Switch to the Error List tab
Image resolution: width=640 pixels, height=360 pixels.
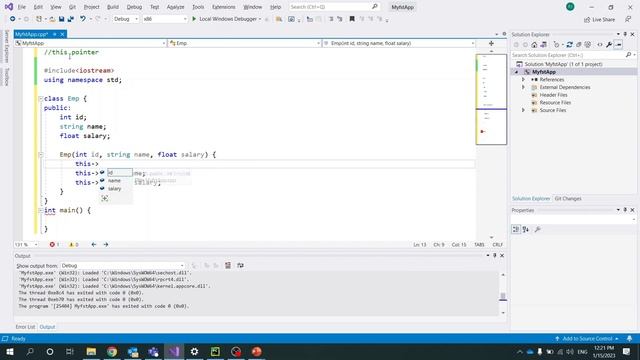(x=25, y=327)
